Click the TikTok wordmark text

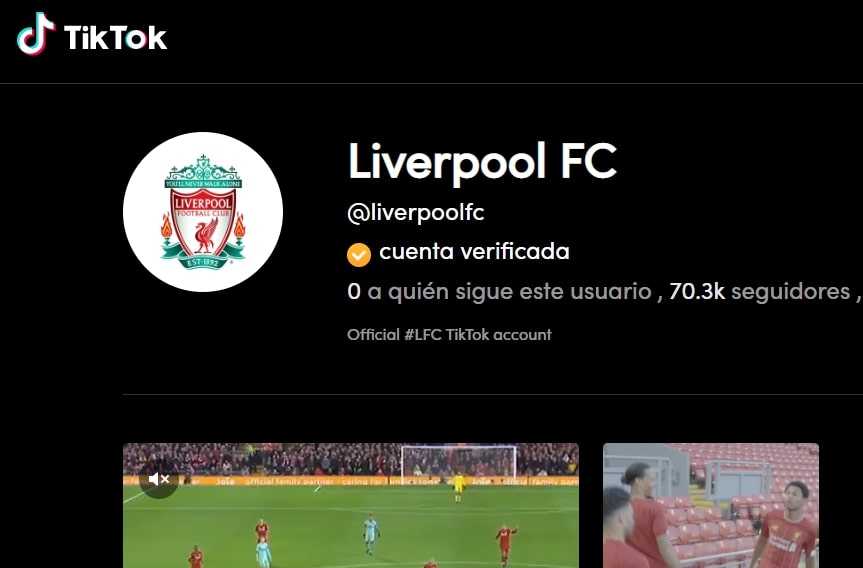[115, 38]
